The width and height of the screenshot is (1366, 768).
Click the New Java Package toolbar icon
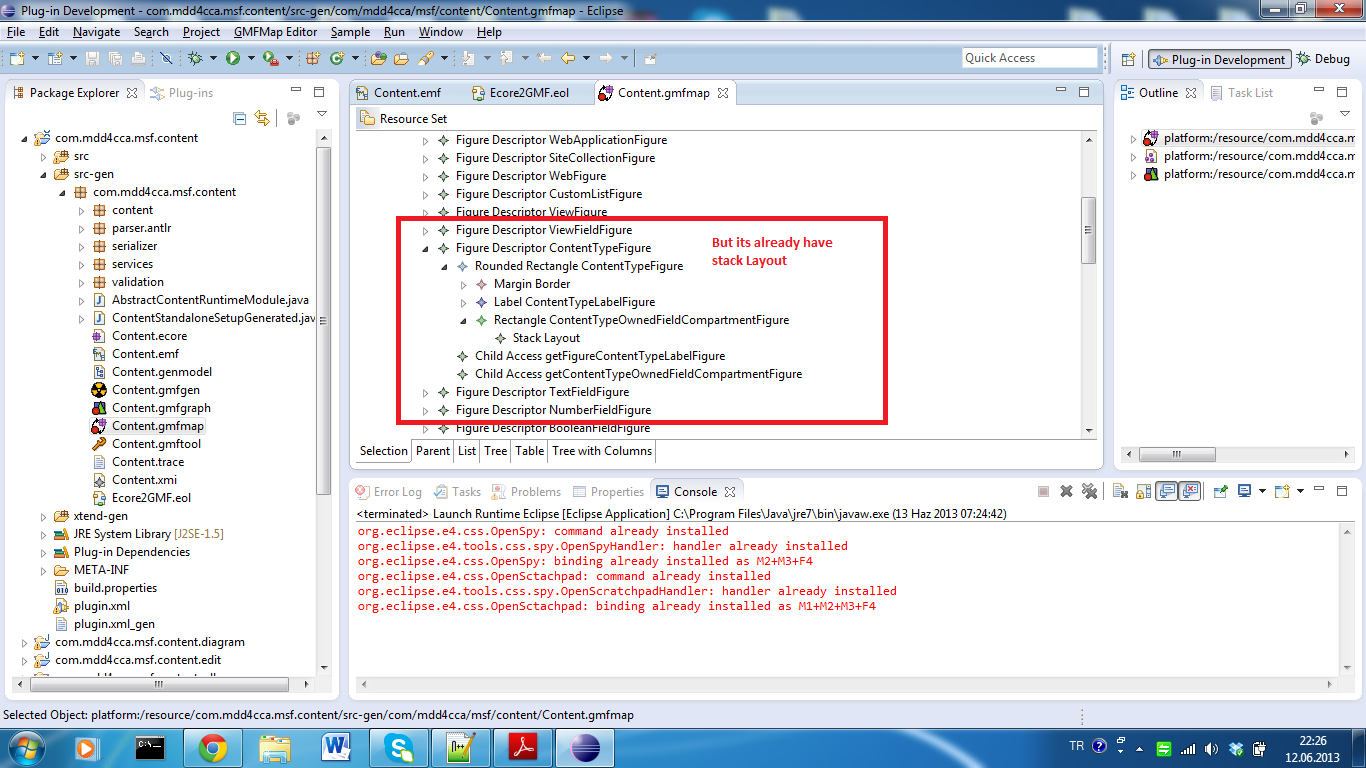click(311, 59)
